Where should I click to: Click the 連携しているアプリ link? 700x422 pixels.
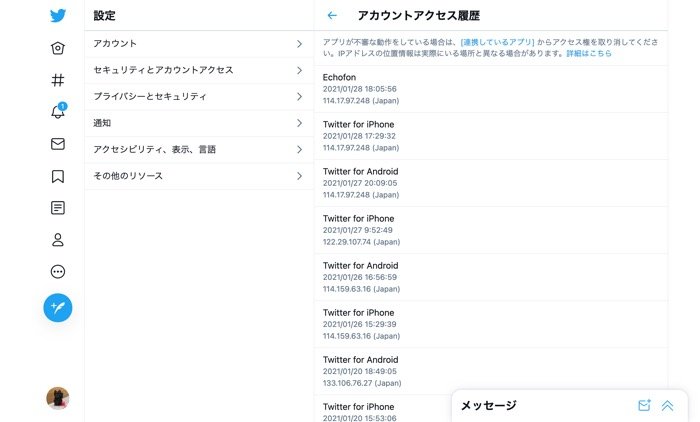[x=497, y=42]
